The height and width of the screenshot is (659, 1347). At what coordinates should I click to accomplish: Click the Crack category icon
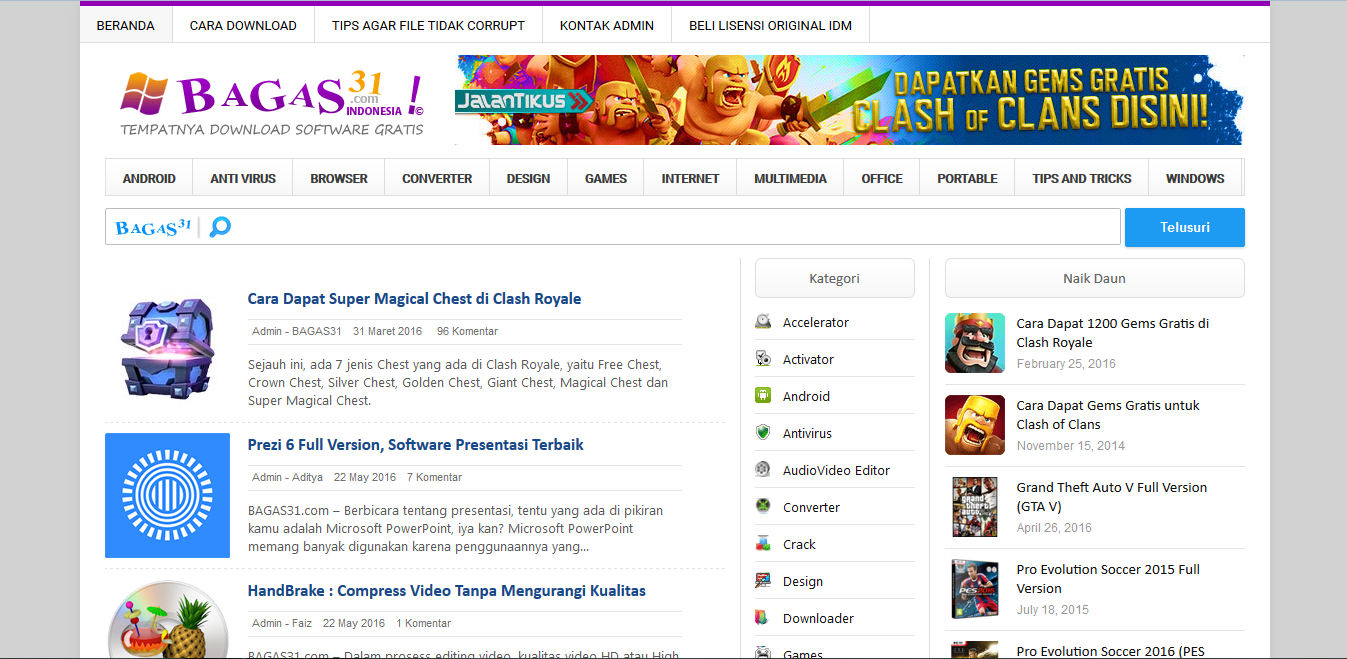pyautogui.click(x=763, y=544)
